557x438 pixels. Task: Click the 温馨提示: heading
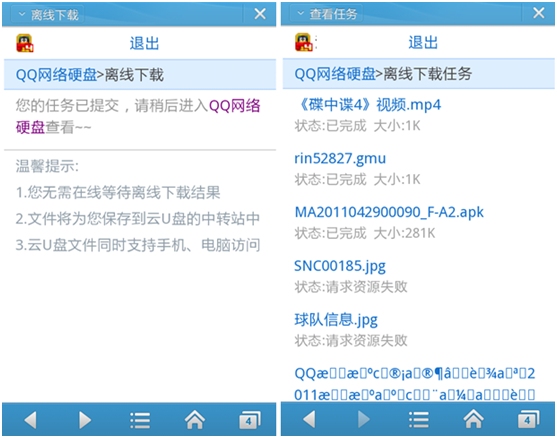pyautogui.click(x=47, y=166)
